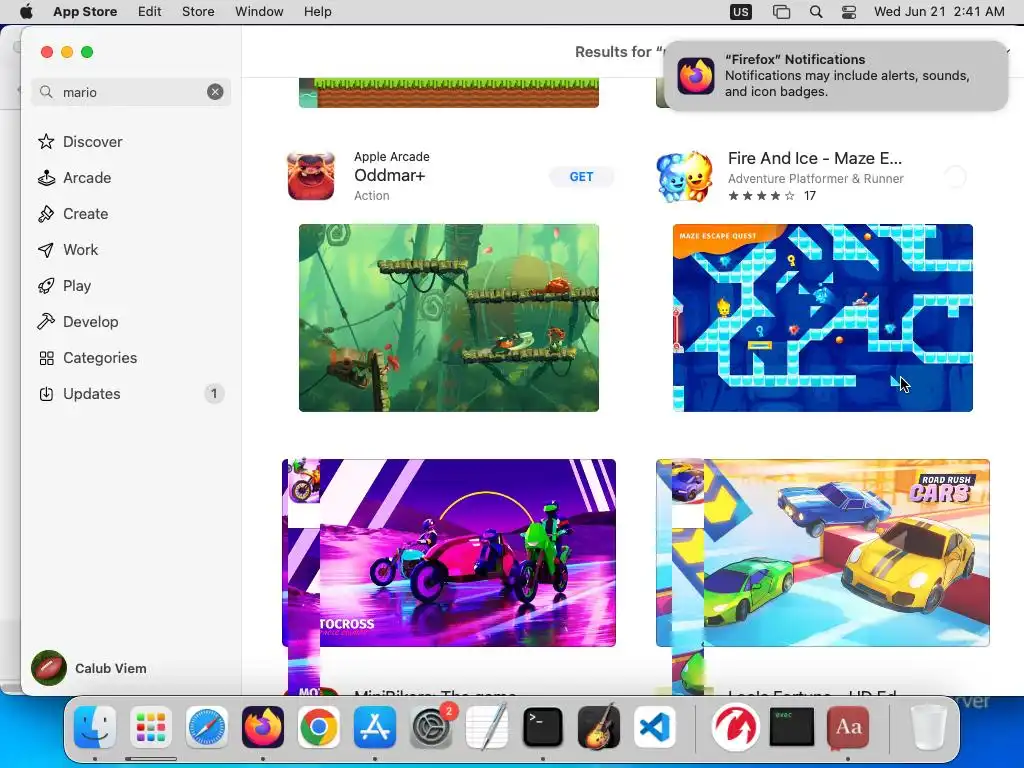Image resolution: width=1024 pixels, height=768 pixels.
Task: Click the search field containing mario
Action: pyautogui.click(x=131, y=92)
